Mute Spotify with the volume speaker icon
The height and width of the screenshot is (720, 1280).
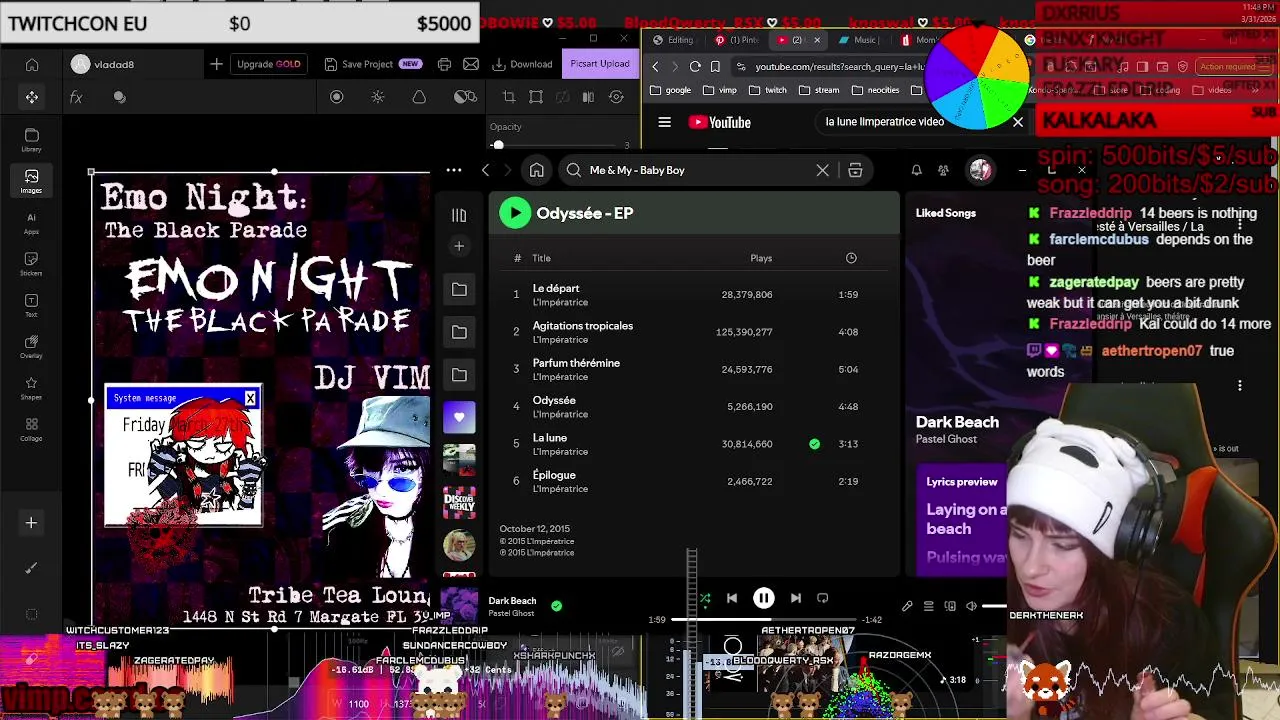971,606
